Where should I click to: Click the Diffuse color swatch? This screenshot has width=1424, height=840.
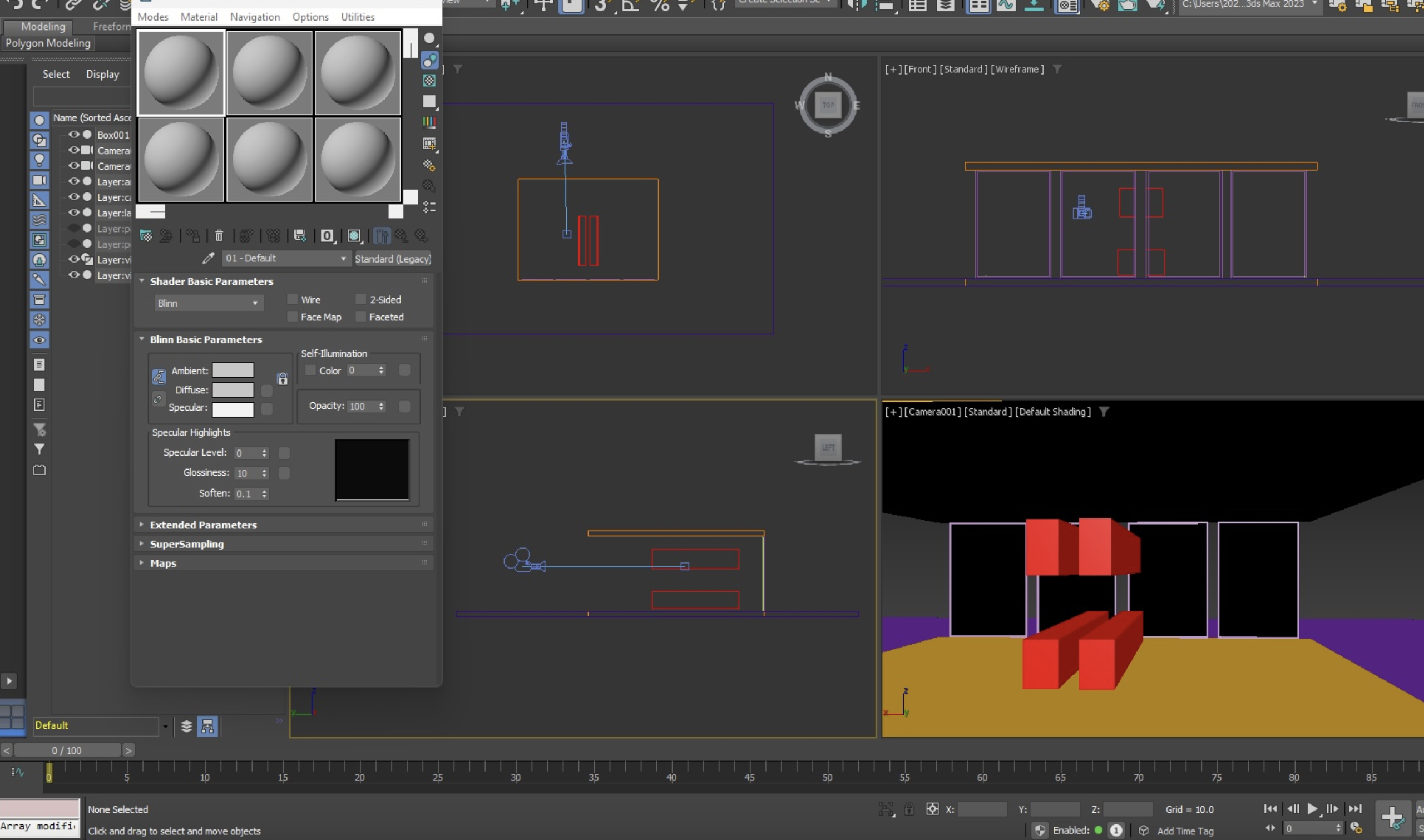pyautogui.click(x=233, y=389)
